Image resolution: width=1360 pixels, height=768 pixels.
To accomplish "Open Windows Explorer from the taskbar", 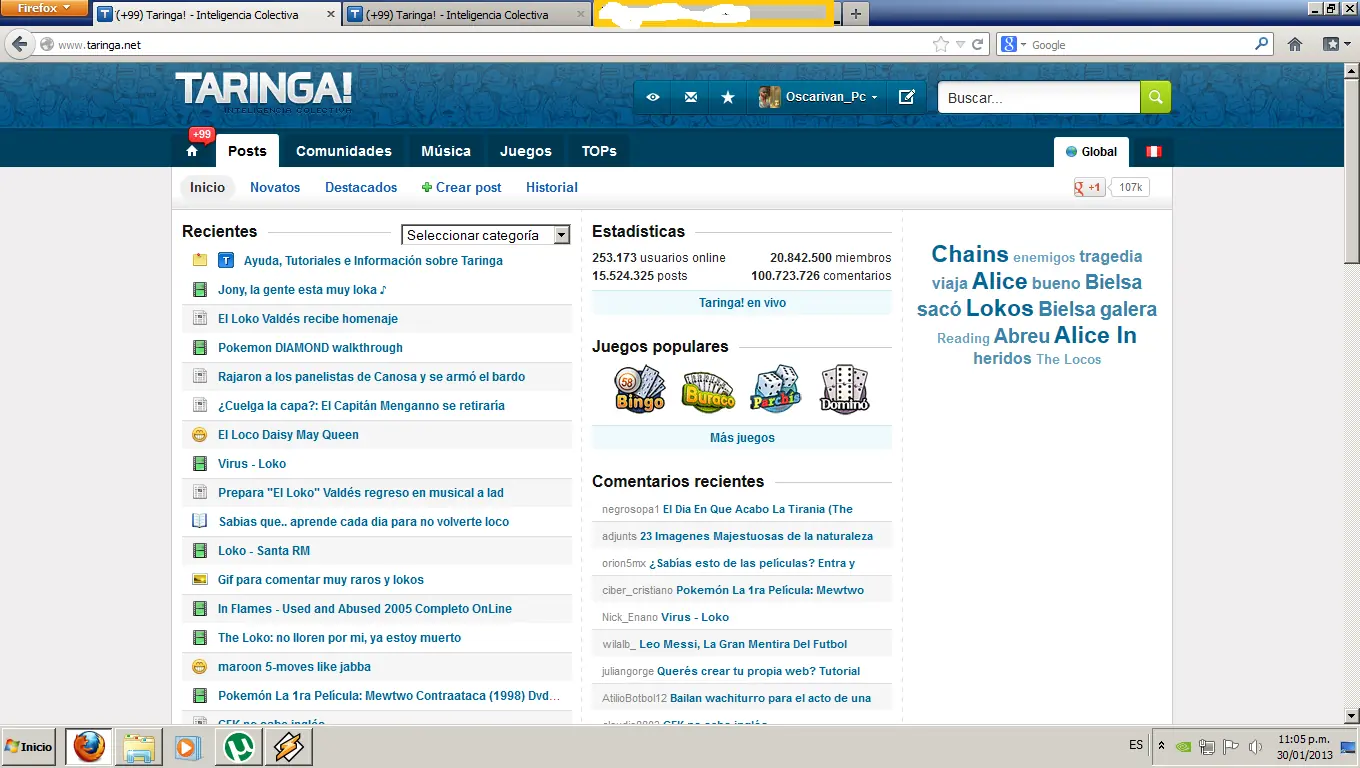I will click(x=138, y=747).
